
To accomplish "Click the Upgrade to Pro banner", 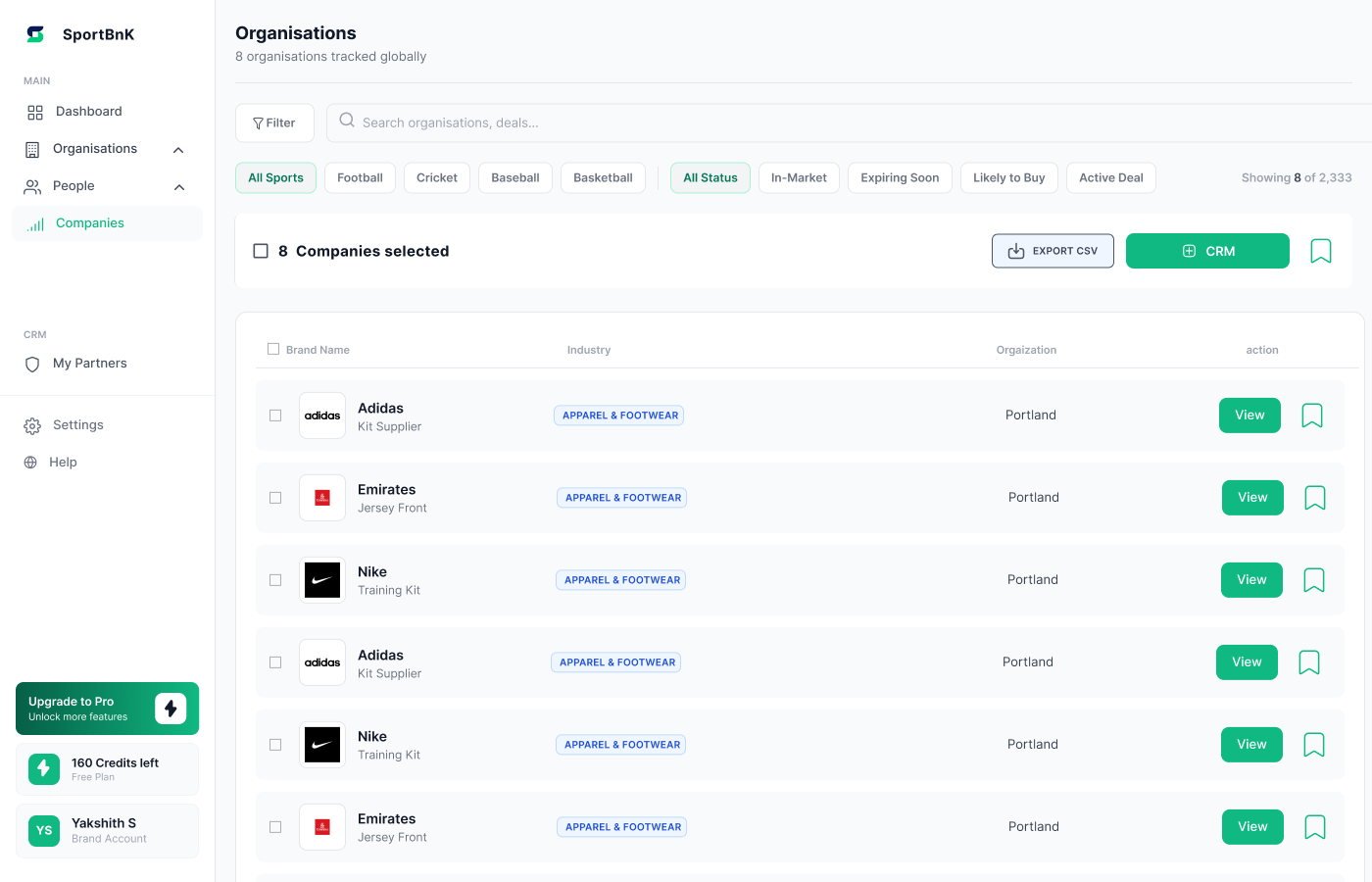I will (107, 709).
